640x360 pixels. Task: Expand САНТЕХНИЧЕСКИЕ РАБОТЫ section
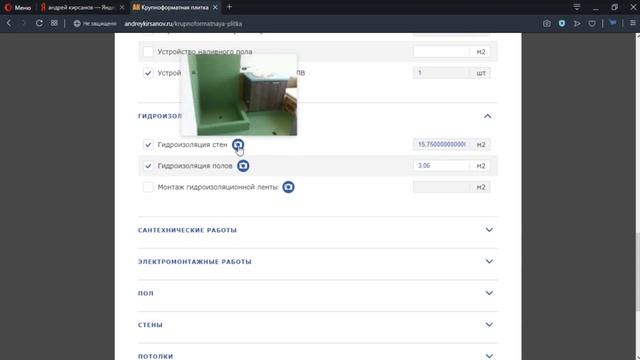(x=489, y=230)
